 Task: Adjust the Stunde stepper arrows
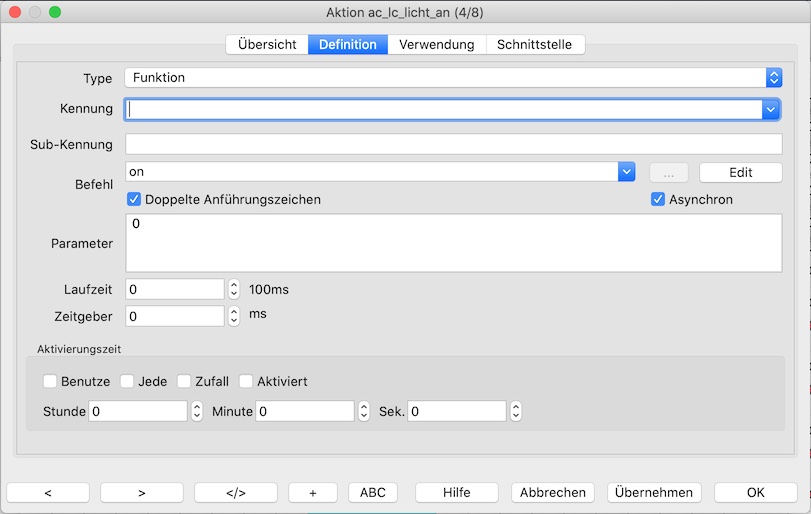197,411
